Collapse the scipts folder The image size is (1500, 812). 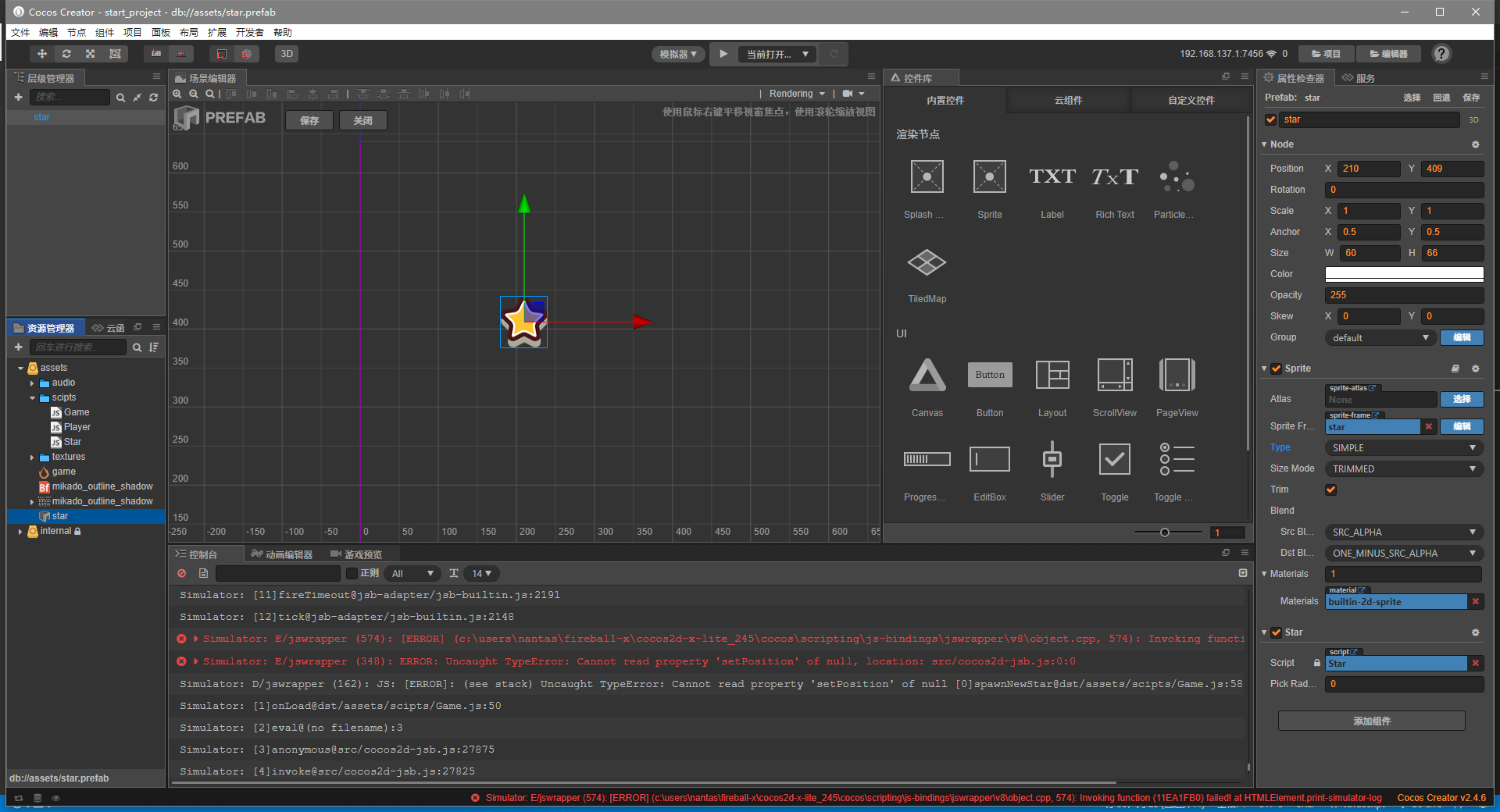click(32, 398)
